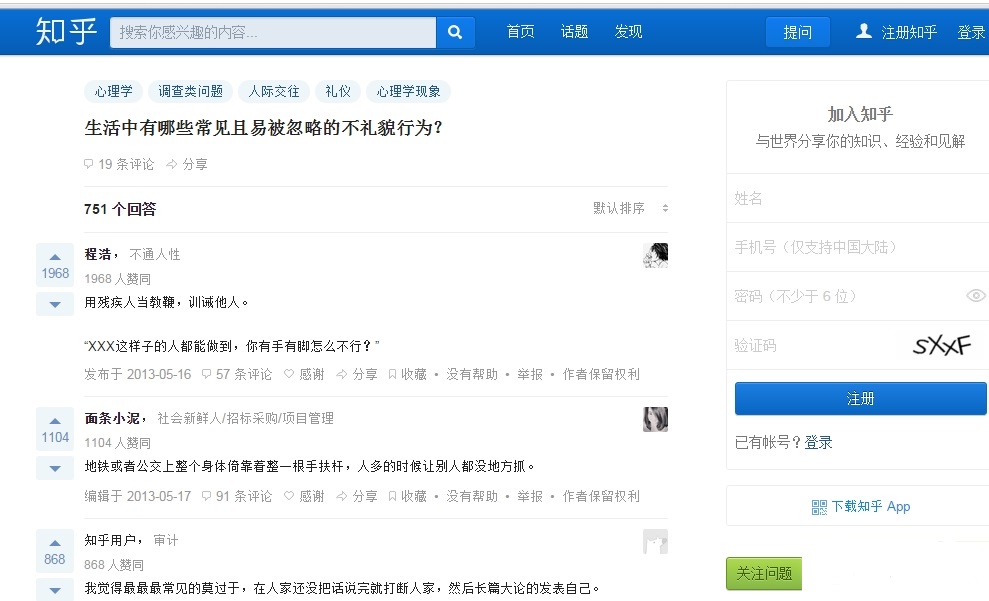Image resolution: width=989 pixels, height=601 pixels.
Task: Open 91 条评论 on 面条小泥's answer
Action: point(237,496)
